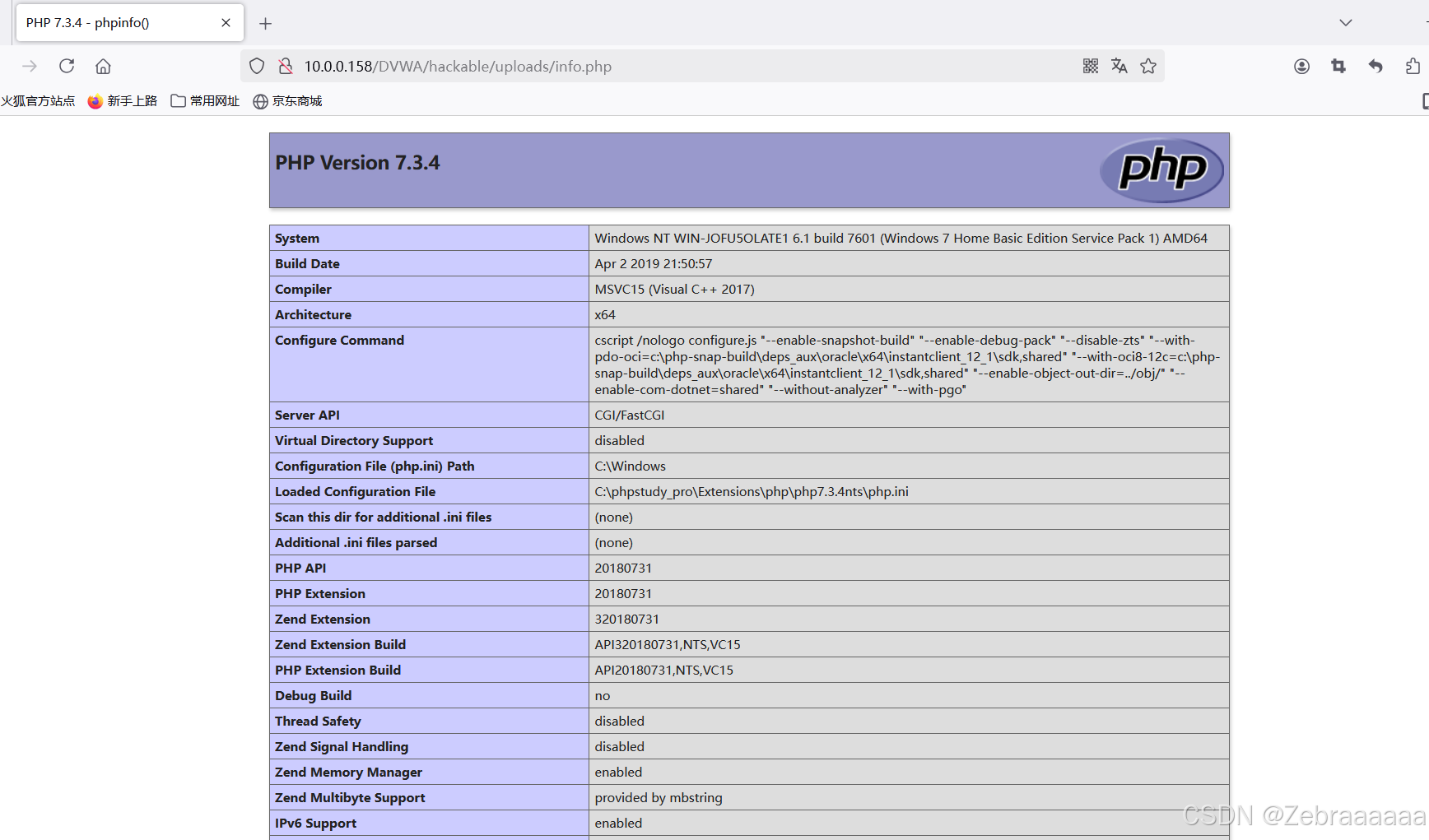Open the 火狐官方站点 bookmark

point(38,101)
